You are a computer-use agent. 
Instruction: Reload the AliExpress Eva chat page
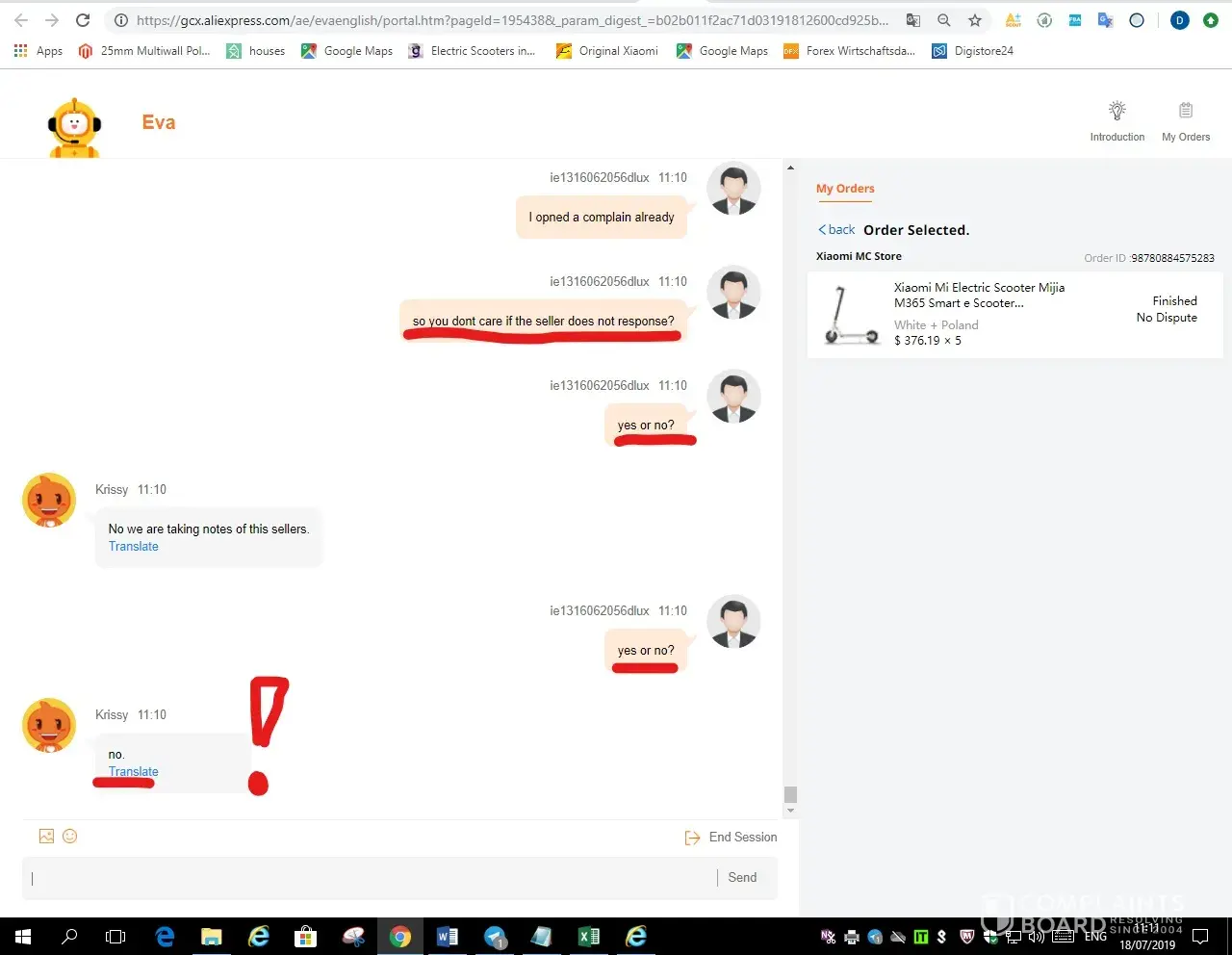(x=83, y=20)
